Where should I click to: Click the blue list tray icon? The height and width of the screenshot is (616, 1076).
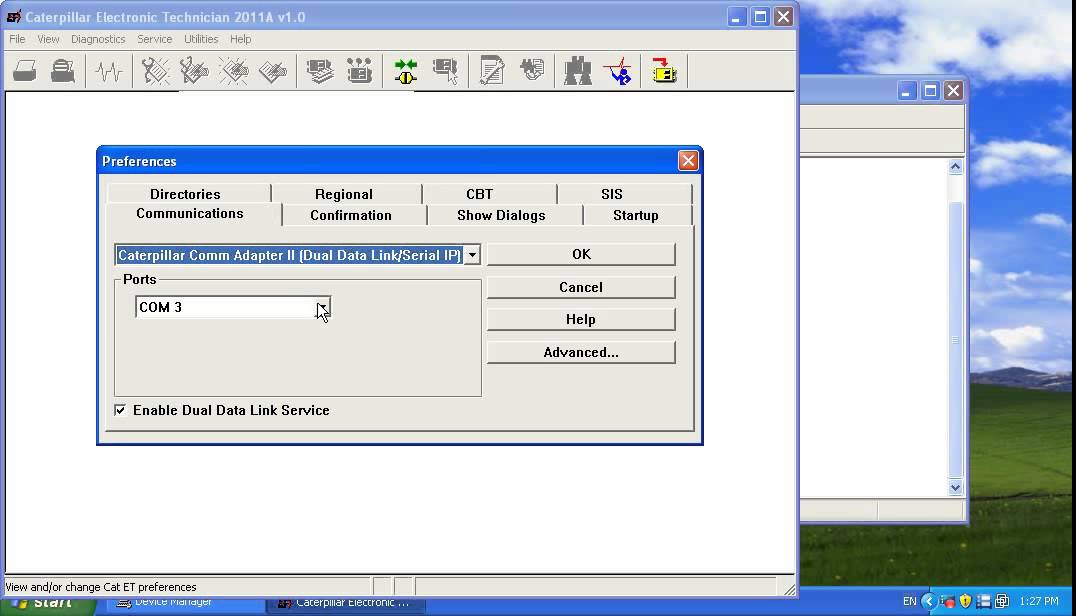983,602
